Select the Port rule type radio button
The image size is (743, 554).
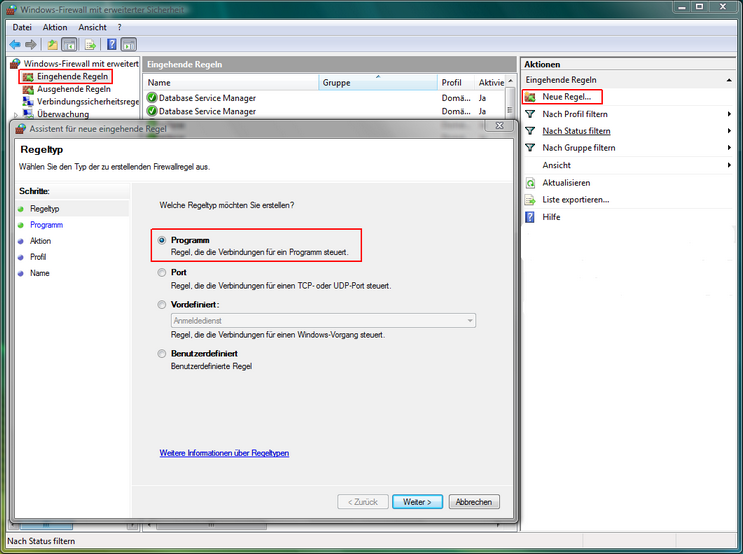162,272
